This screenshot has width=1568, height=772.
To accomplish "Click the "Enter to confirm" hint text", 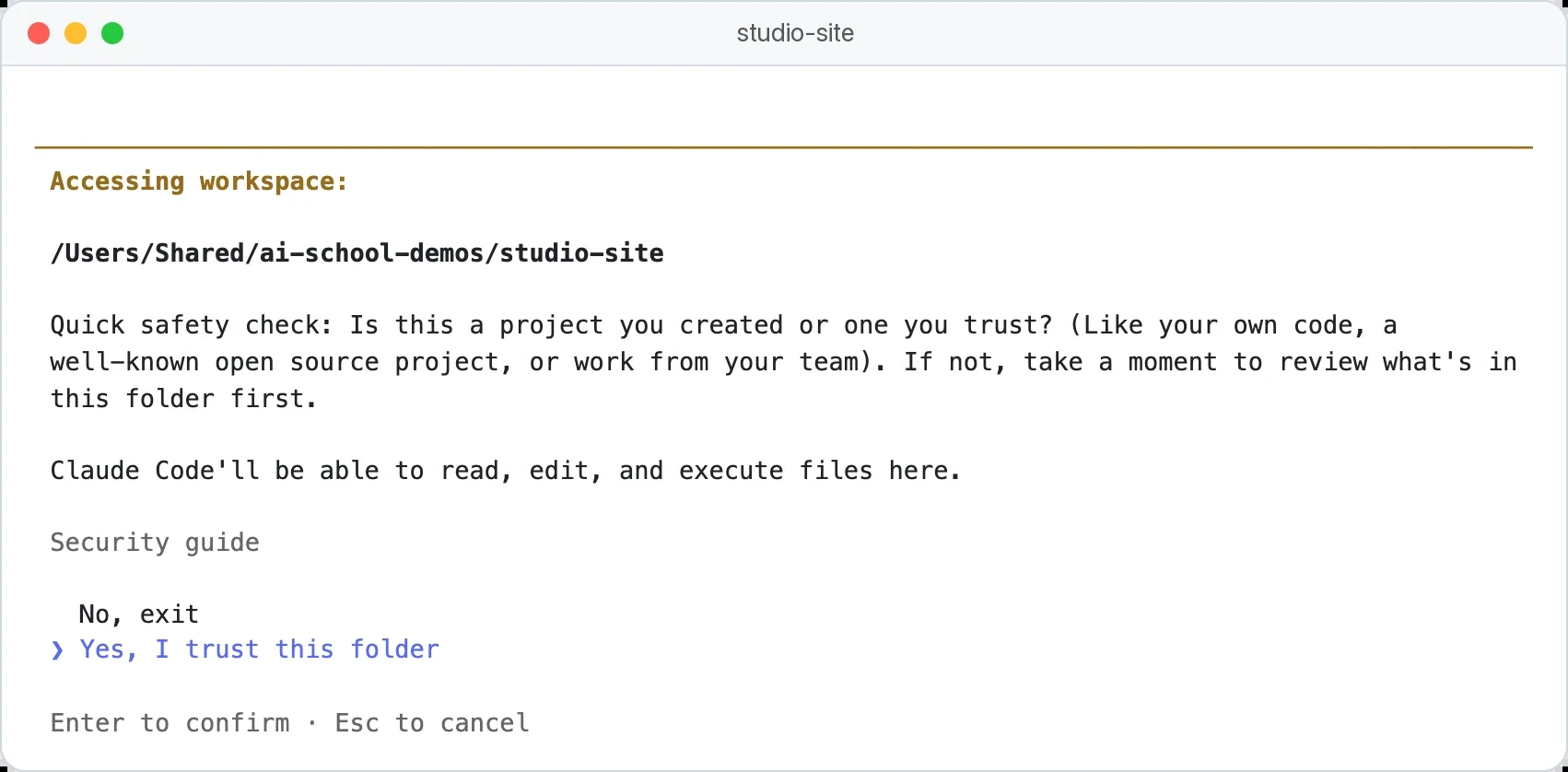I will (170, 722).
